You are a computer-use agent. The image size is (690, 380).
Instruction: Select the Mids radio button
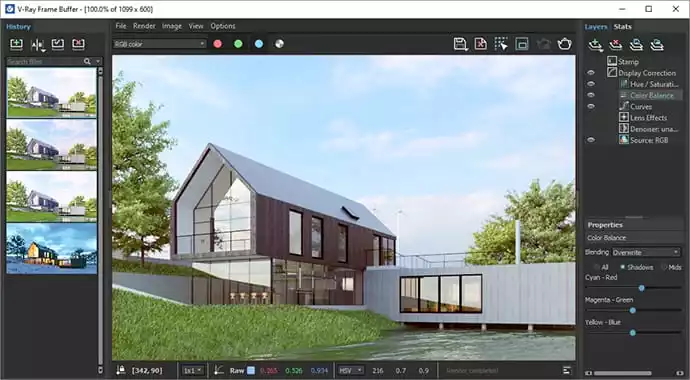(672, 267)
